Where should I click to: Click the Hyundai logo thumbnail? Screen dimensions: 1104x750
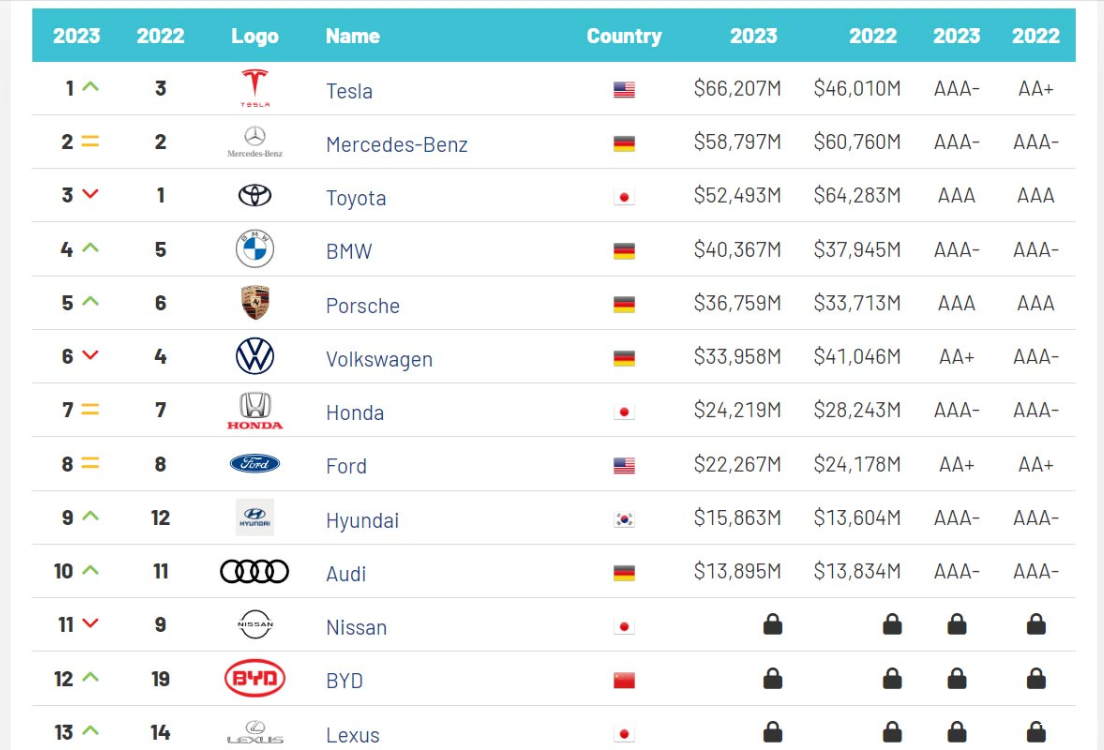click(255, 518)
